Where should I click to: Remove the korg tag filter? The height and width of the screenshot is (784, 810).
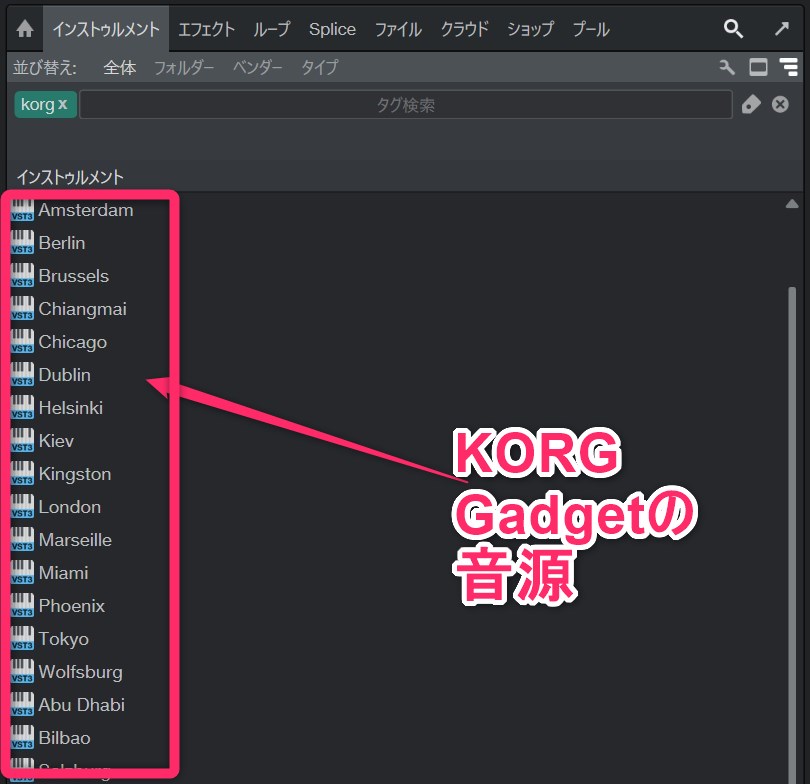pyautogui.click(x=63, y=105)
